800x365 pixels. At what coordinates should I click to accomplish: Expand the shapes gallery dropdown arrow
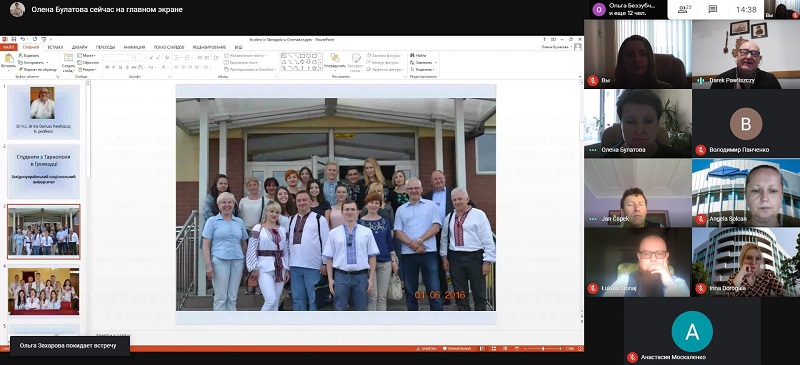[x=320, y=68]
